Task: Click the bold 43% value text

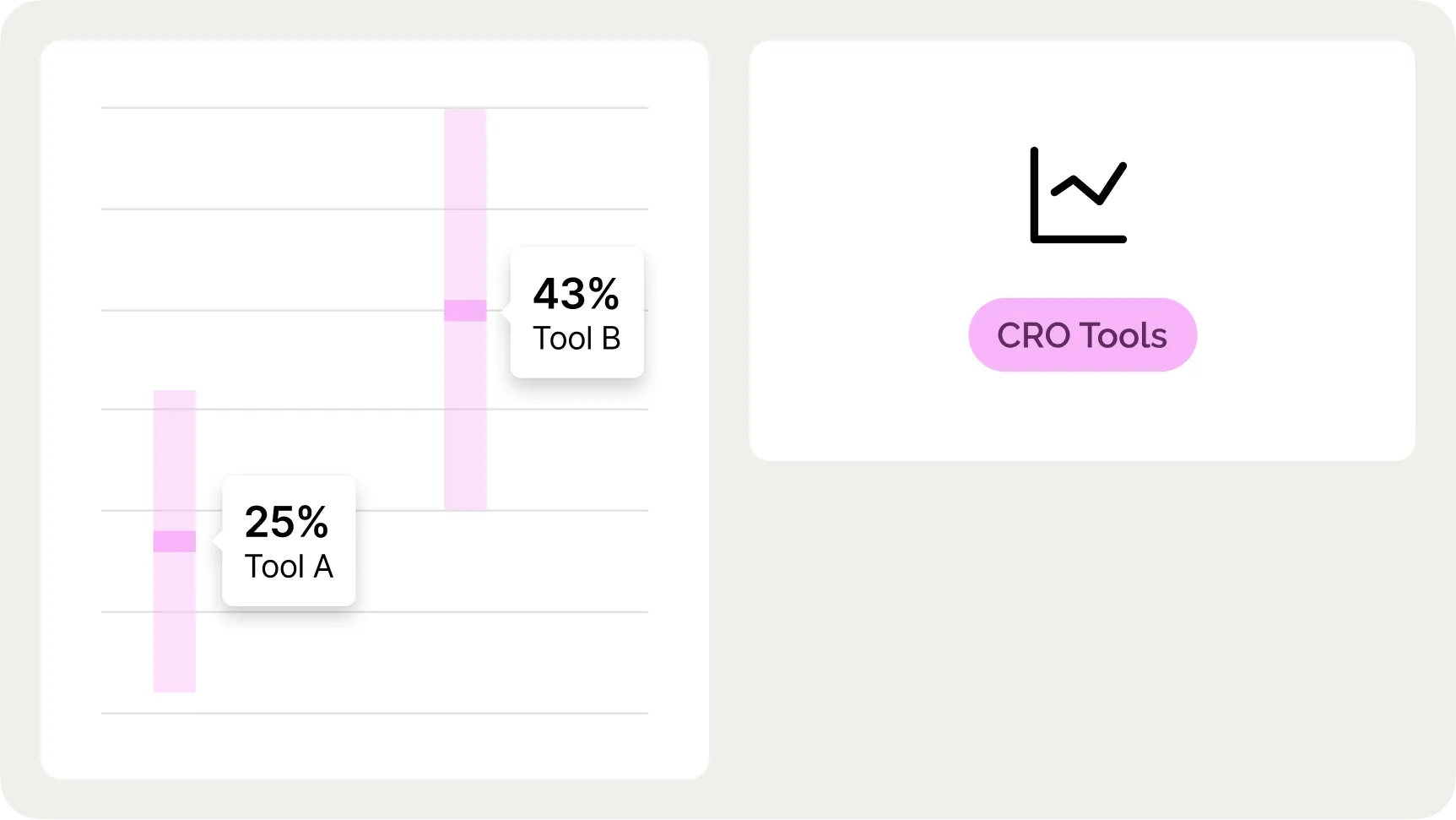Action: 576,294
